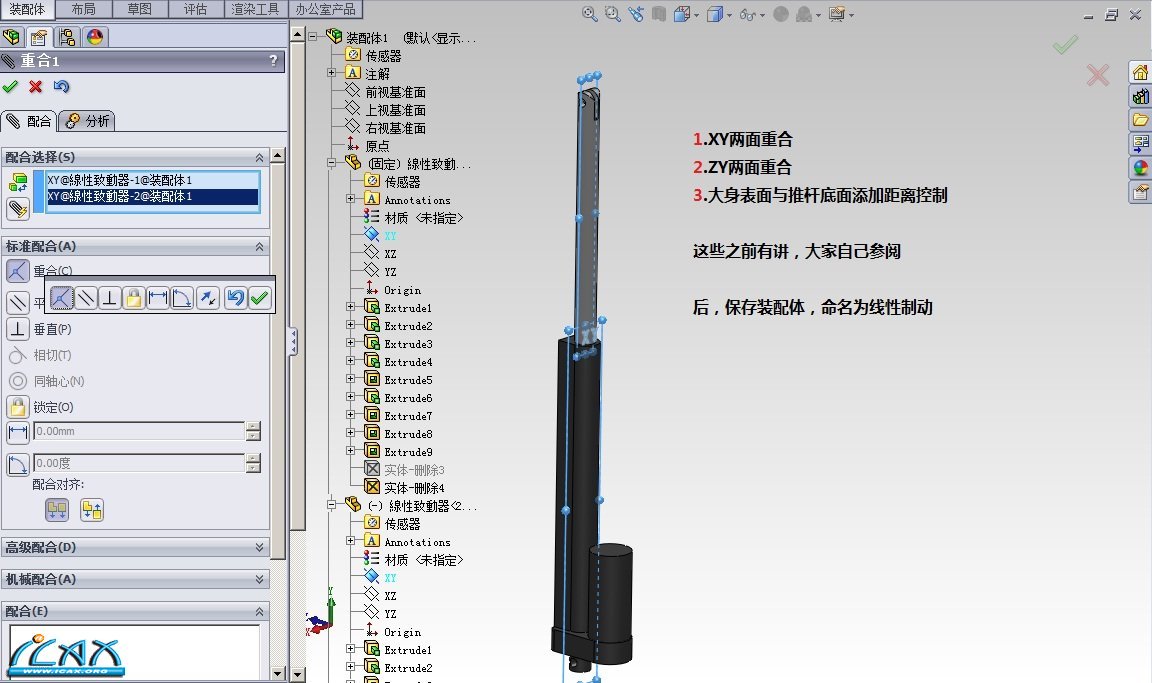Open the PropertyManager tab icon
This screenshot has width=1152, height=683.
pos(39,37)
